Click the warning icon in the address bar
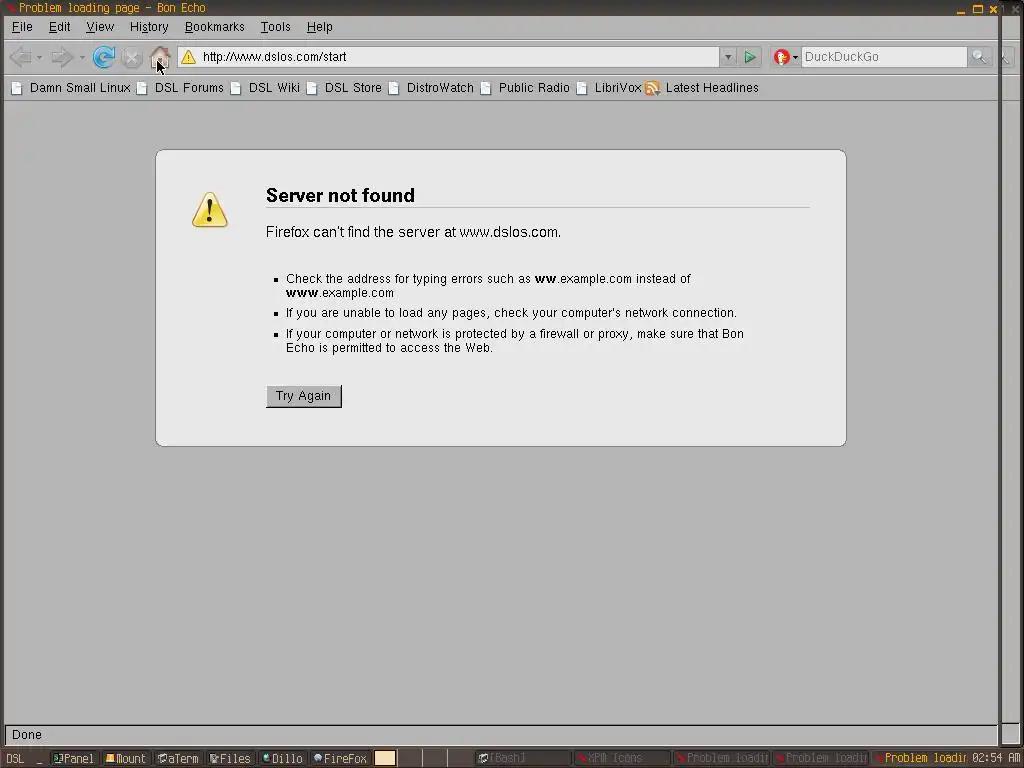Screen dimensions: 1024x768 188,57
